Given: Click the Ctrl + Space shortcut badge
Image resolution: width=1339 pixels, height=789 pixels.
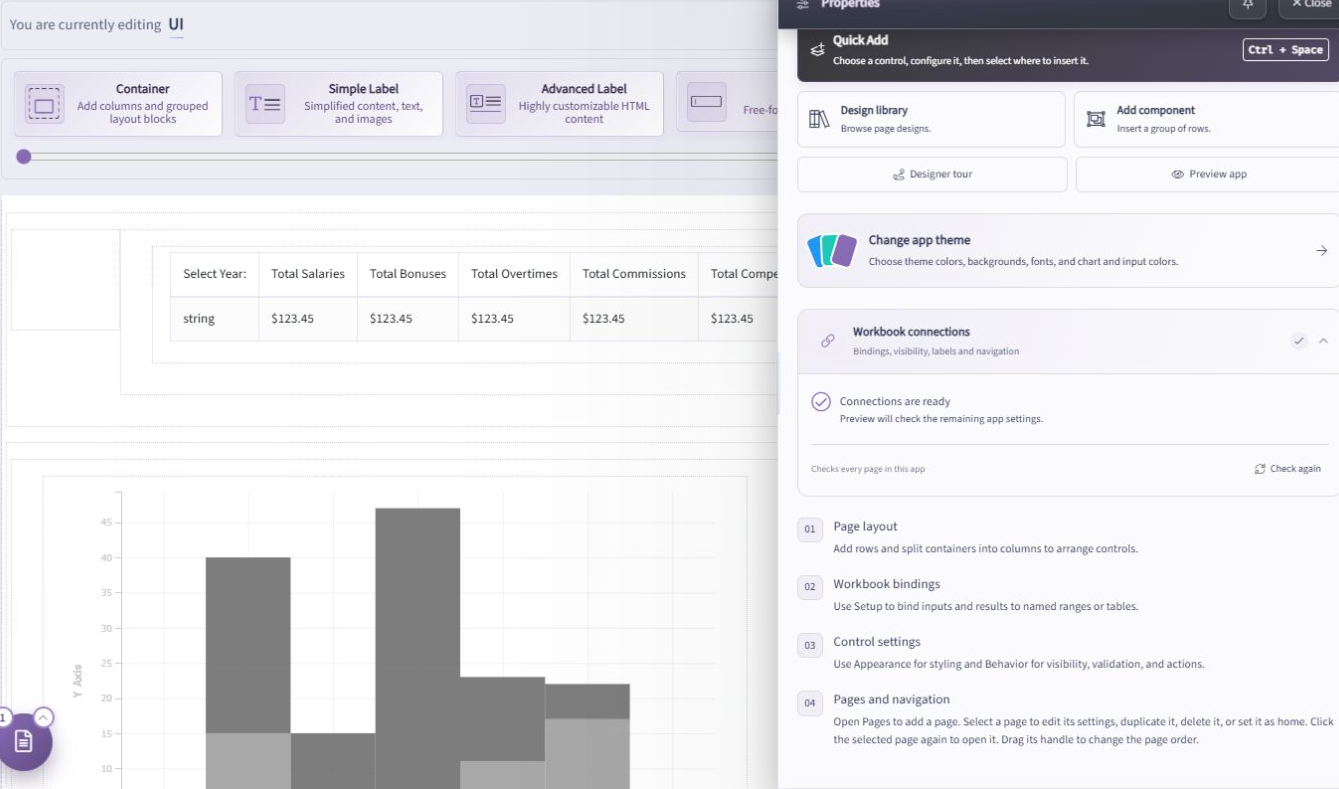Looking at the screenshot, I should [x=1285, y=50].
